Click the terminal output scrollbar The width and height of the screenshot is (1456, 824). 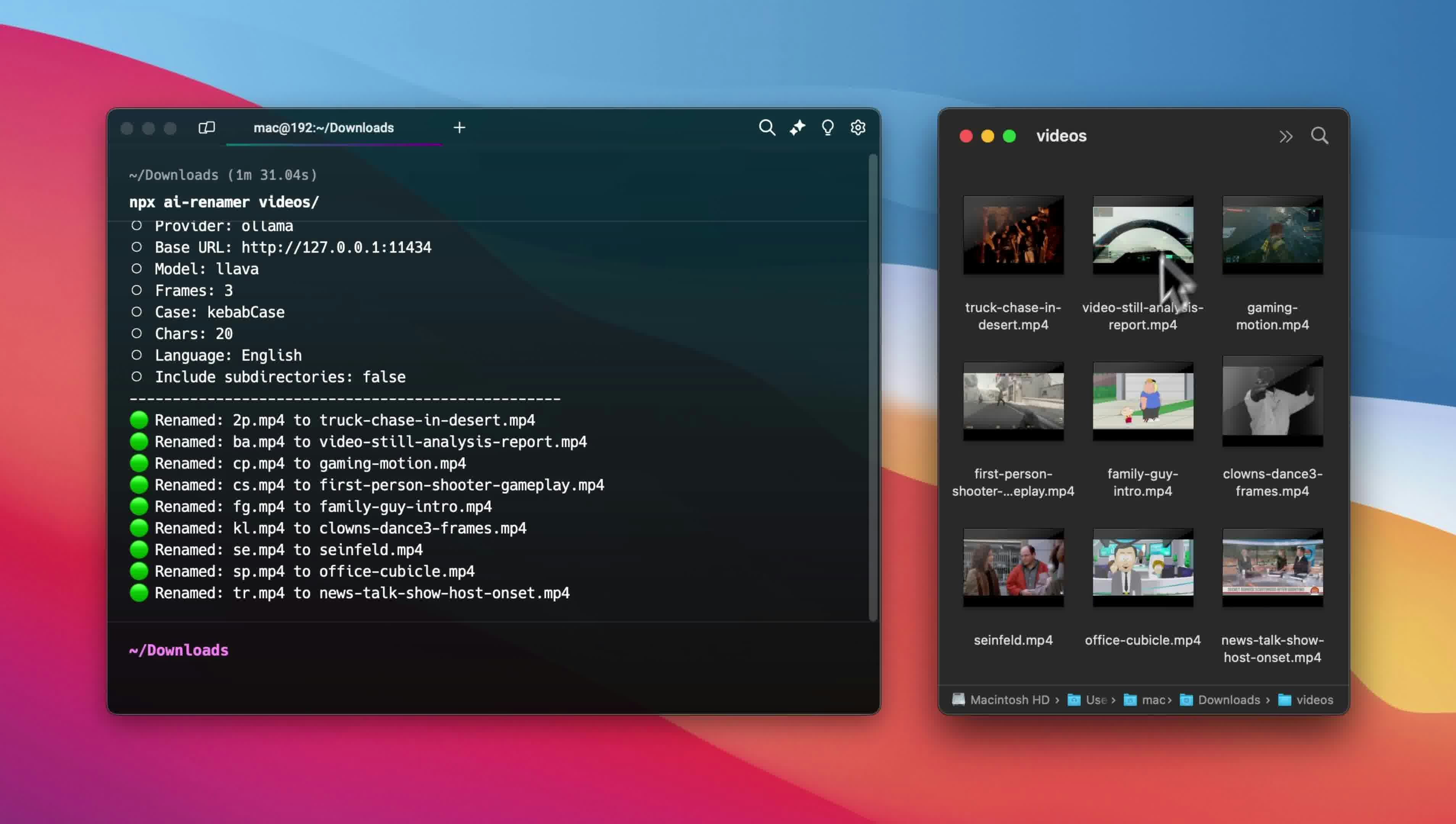tap(873, 385)
